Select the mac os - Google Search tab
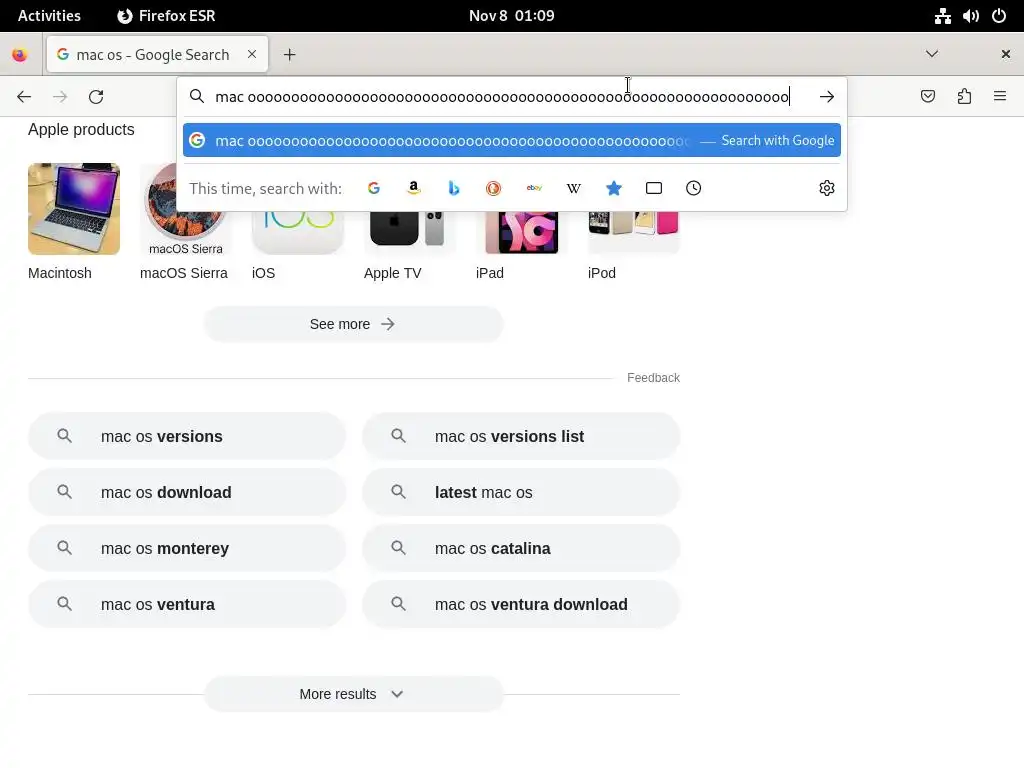 click(157, 54)
